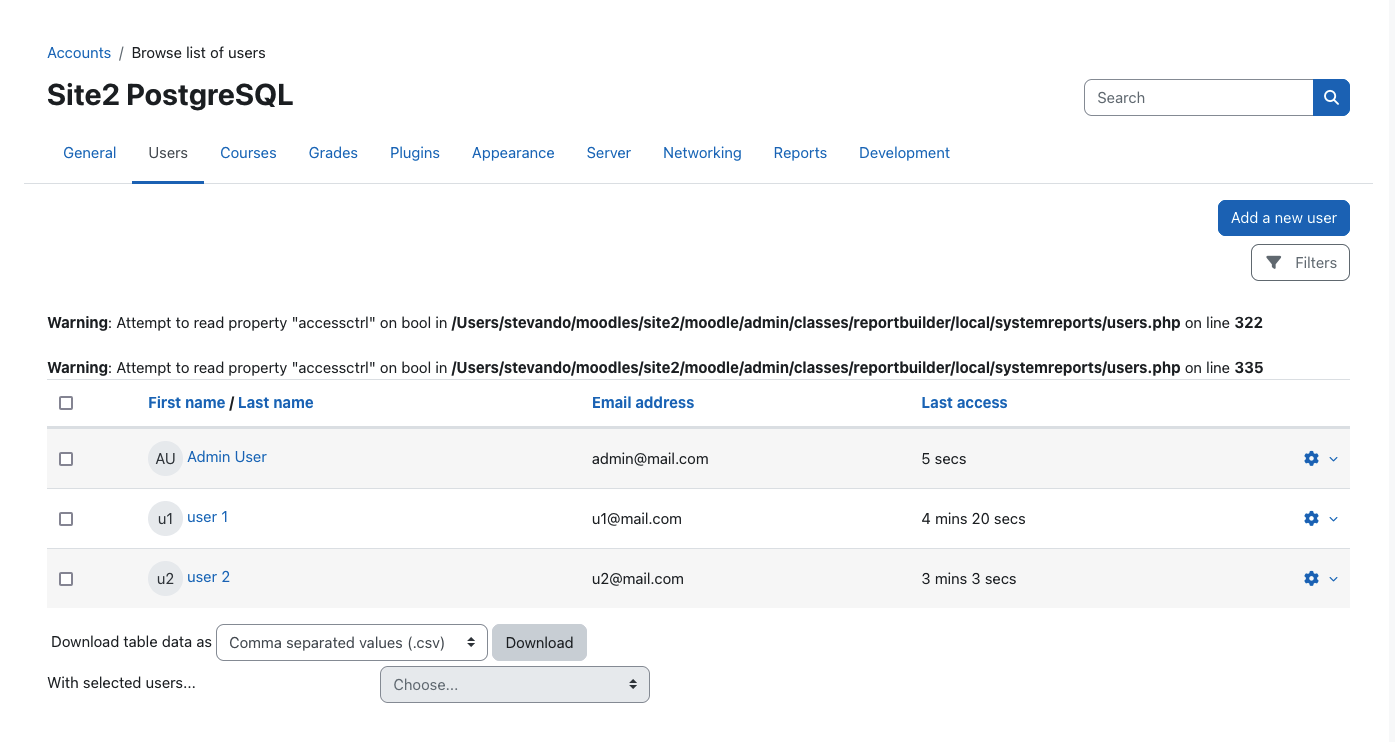Click the Add a new user button
The width and height of the screenshot is (1395, 742).
1284,218
